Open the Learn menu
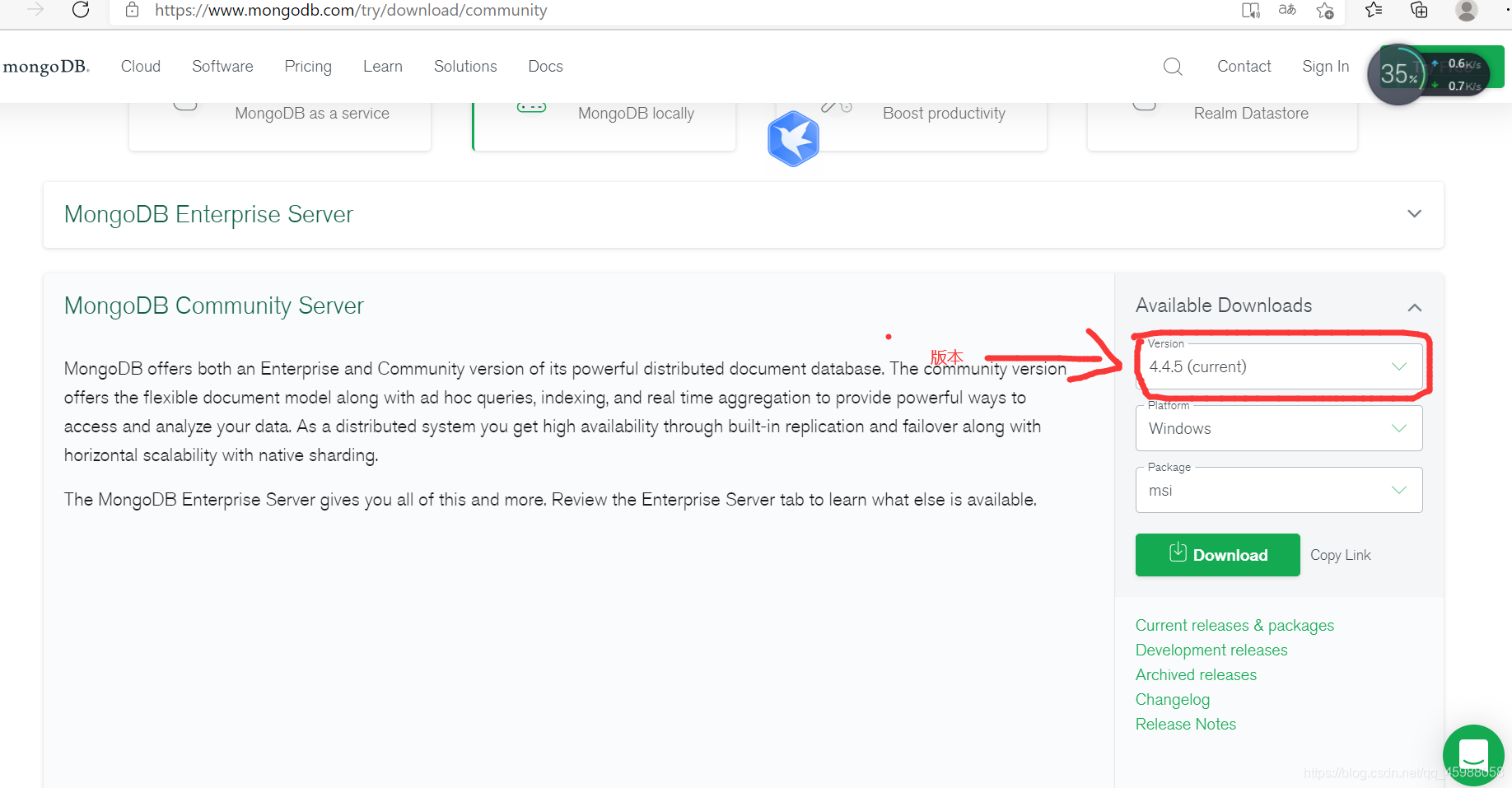1512x788 pixels. tap(383, 67)
